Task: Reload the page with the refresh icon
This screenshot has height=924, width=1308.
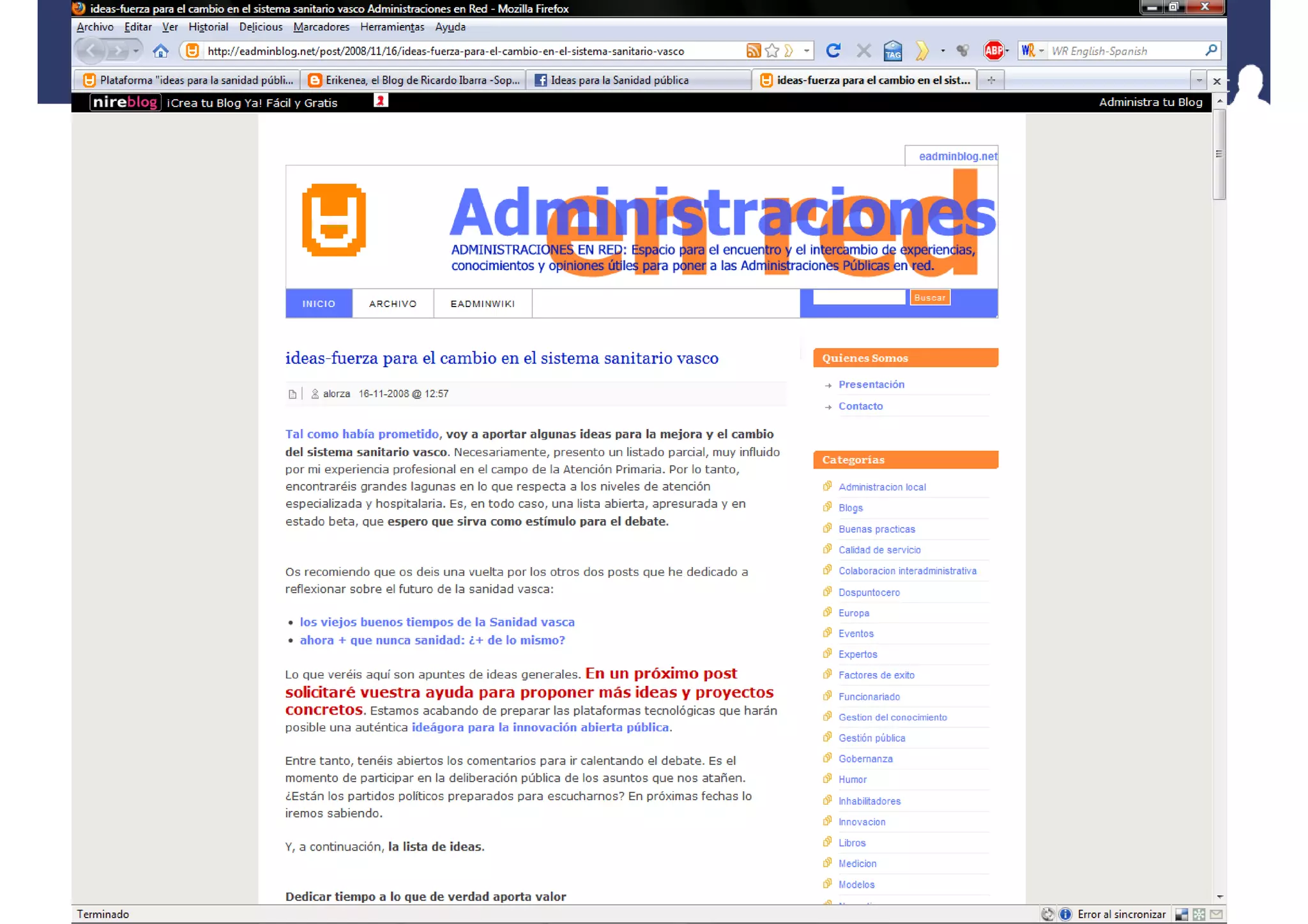Action: 833,50
